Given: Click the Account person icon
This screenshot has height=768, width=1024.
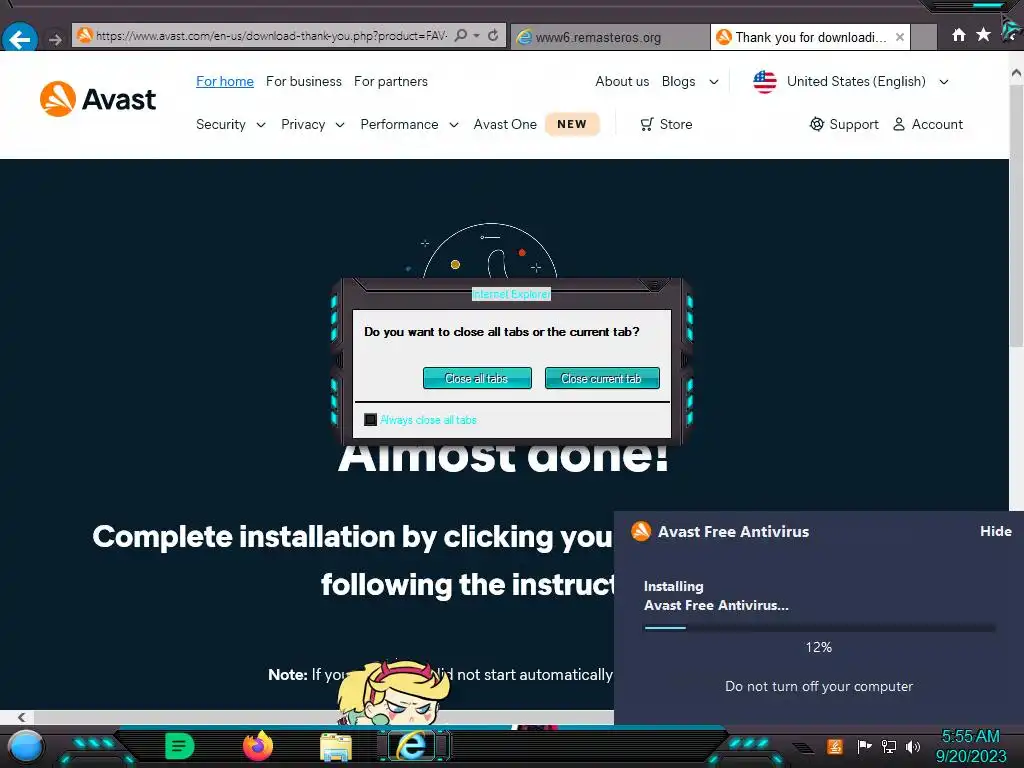Looking at the screenshot, I should [x=899, y=124].
